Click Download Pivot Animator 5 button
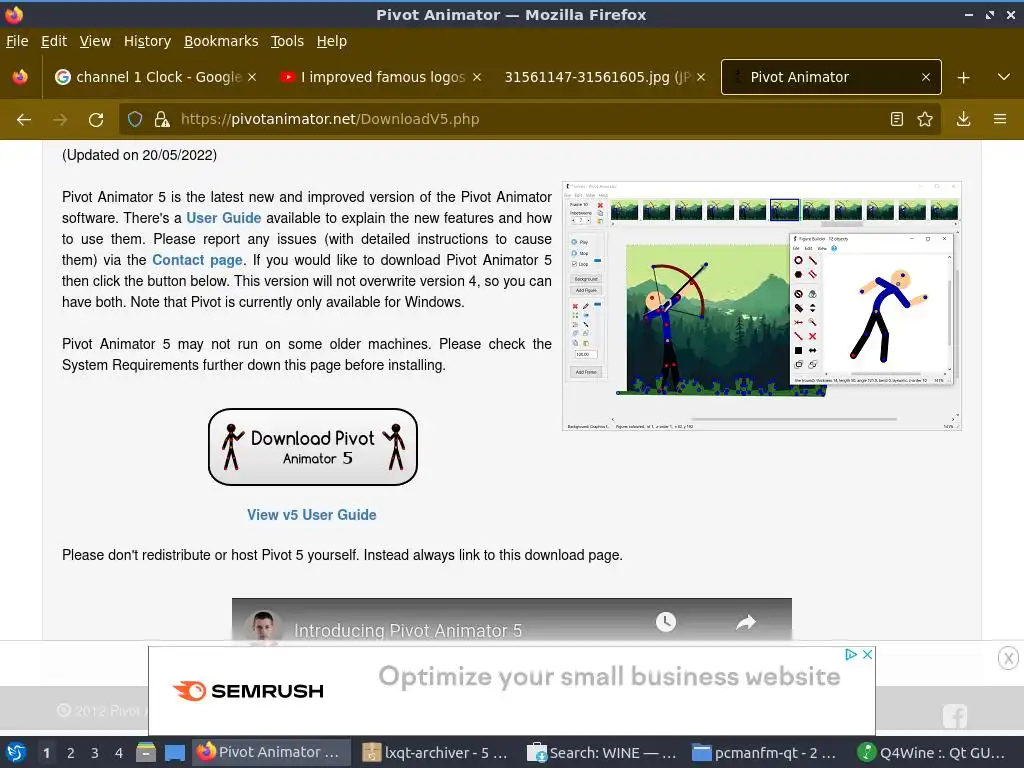Viewport: 1024px width, 768px height. pos(312,447)
